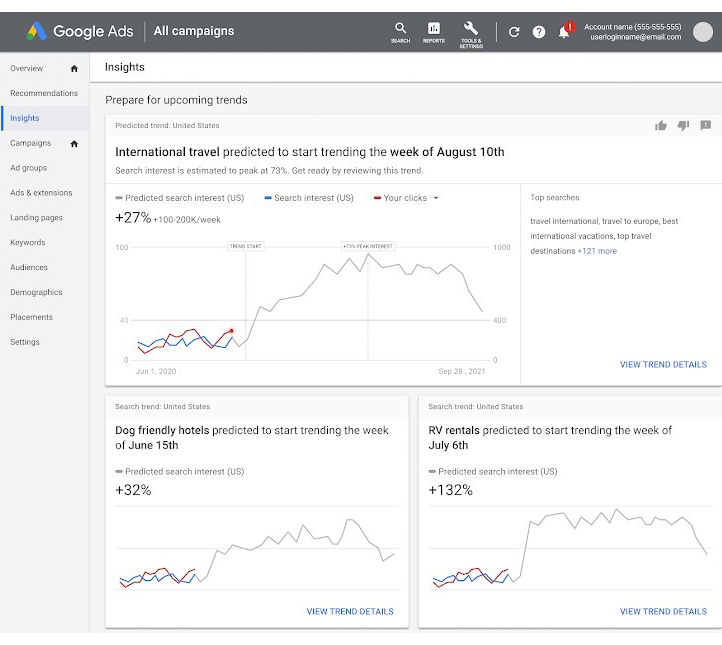Give thumbs up on International travel trend
Screen dimensions: 722x645
(x=661, y=125)
